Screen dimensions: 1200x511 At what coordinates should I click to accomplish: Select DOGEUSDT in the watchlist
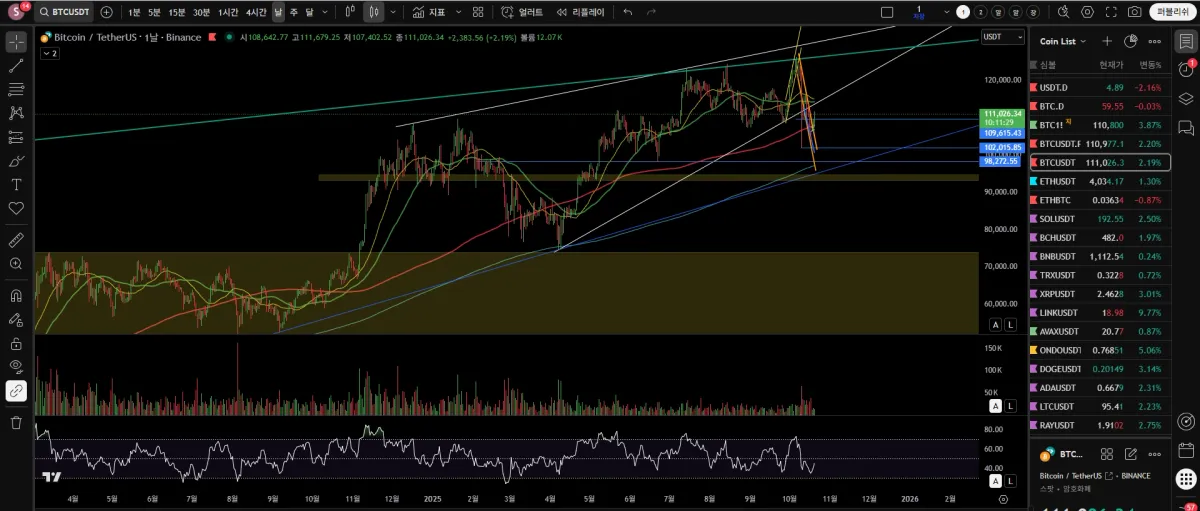tap(1100, 369)
